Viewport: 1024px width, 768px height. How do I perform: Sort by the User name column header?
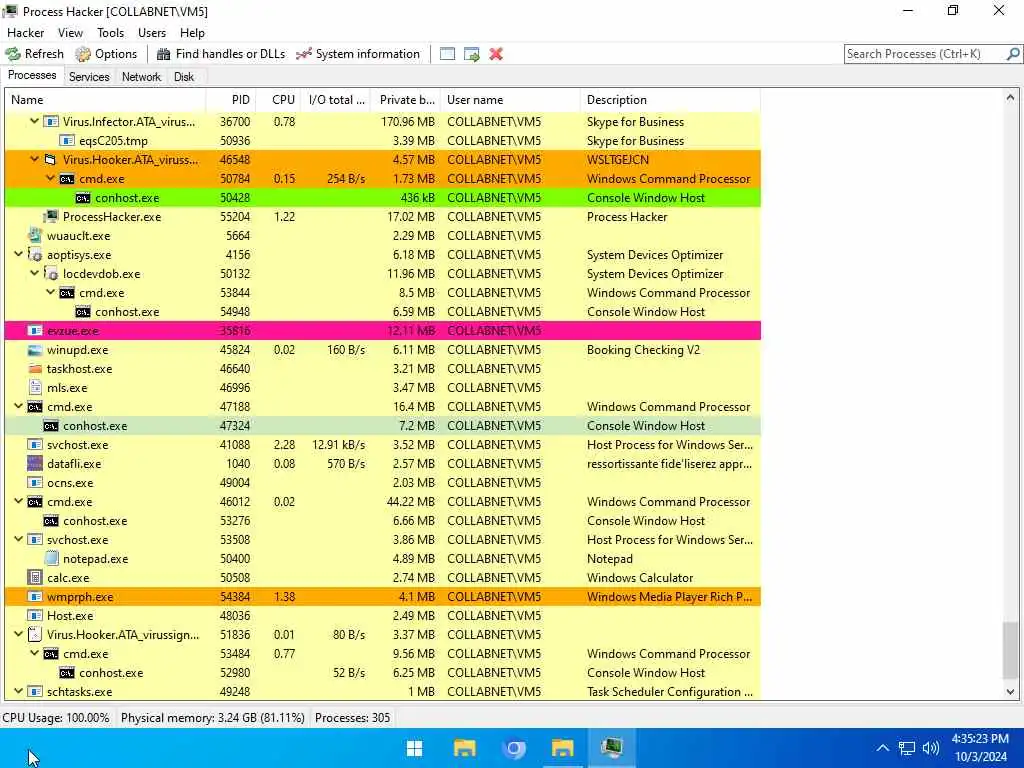pyautogui.click(x=511, y=100)
